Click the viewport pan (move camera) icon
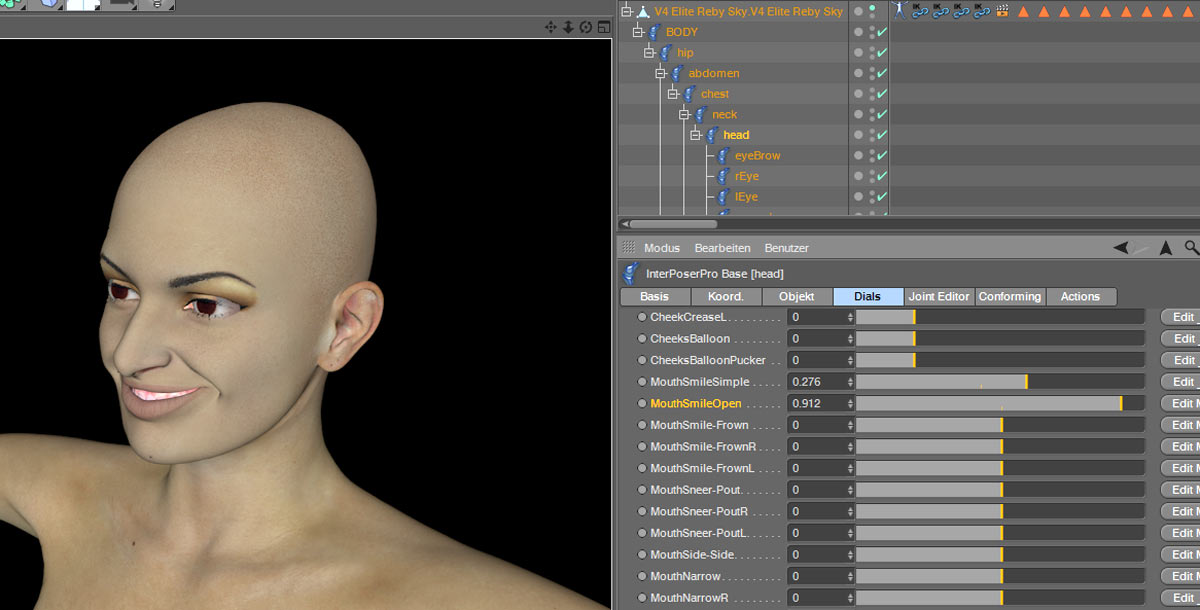Image resolution: width=1200 pixels, height=610 pixels. pyautogui.click(x=550, y=27)
